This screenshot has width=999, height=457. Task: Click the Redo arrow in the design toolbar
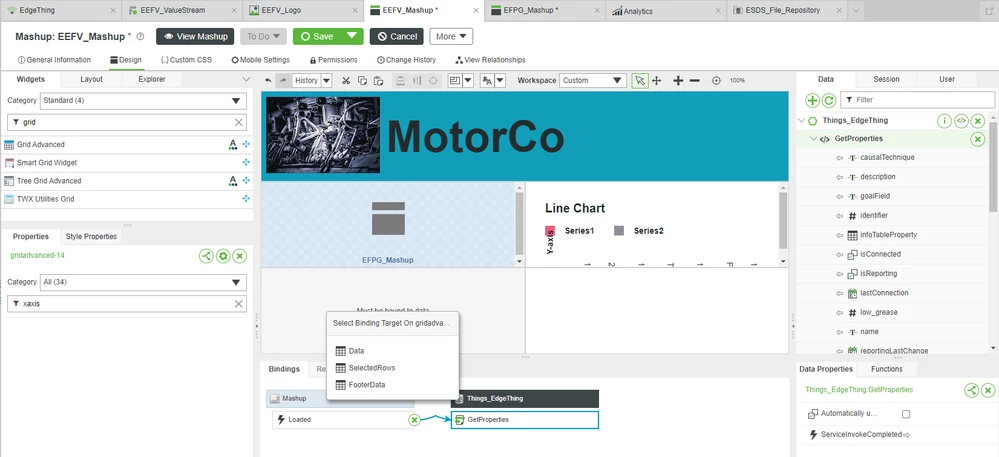tap(284, 80)
